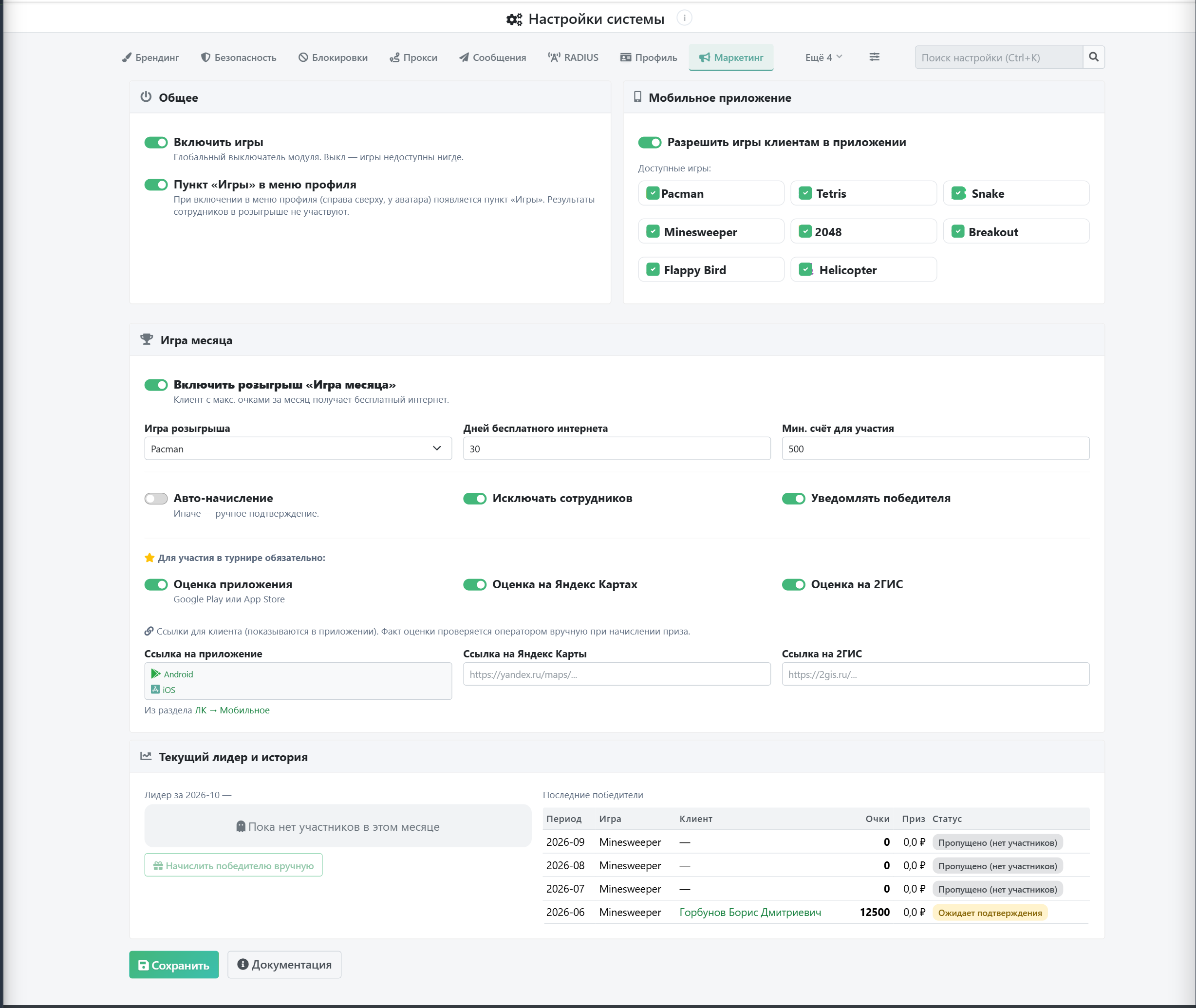
Task: Click the trophy icon in Игра месяца
Action: pos(147,339)
